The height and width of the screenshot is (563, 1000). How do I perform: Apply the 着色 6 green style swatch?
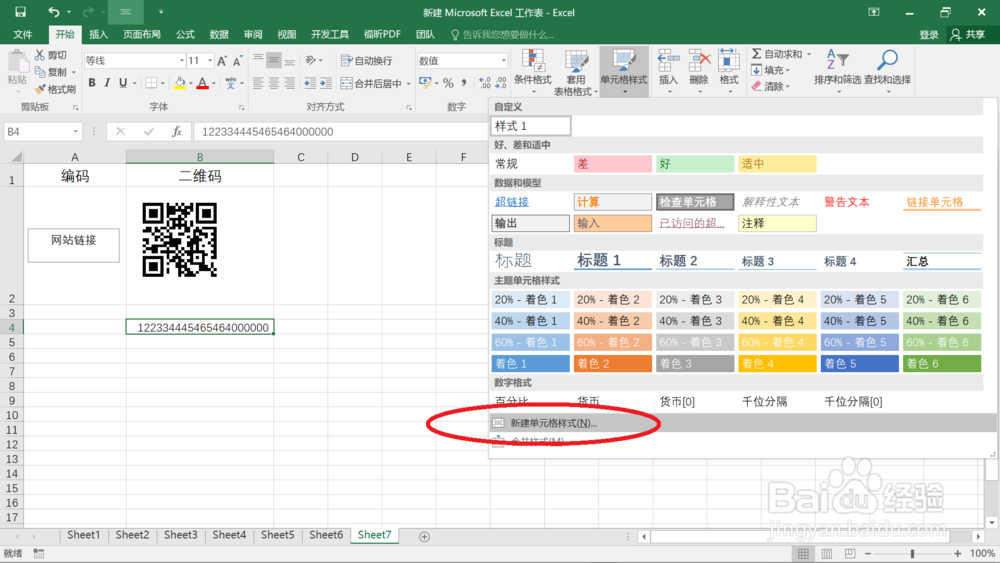942,363
